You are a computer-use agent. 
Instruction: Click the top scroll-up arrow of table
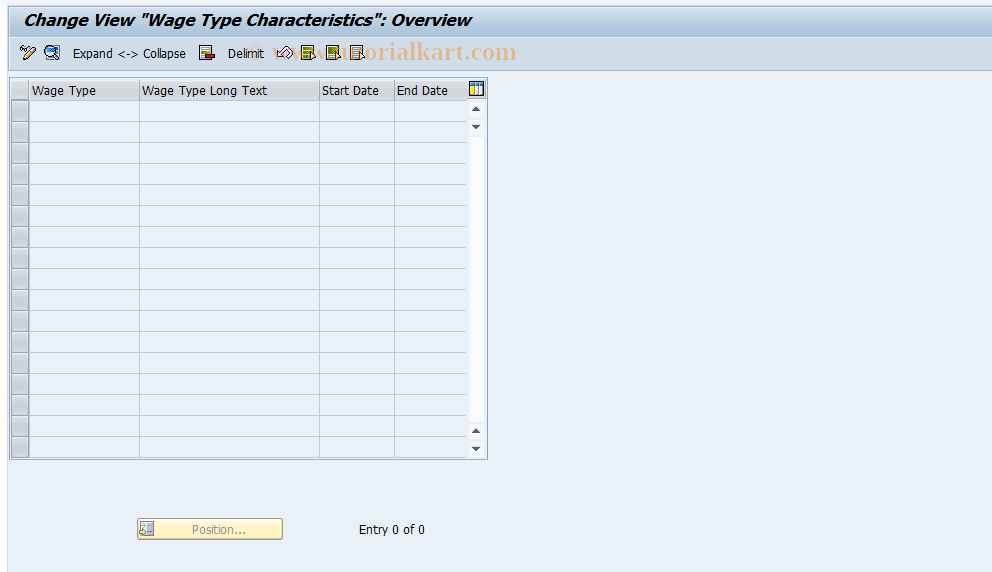[476, 109]
